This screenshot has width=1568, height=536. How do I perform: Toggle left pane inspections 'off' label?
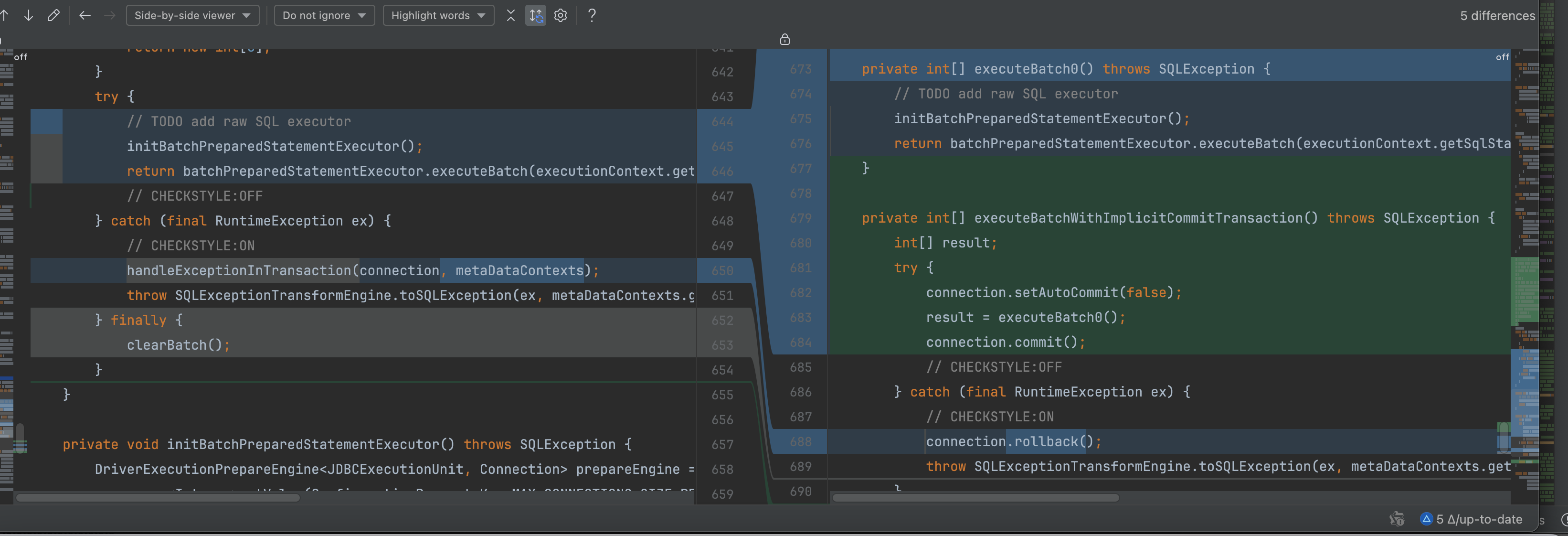click(20, 57)
